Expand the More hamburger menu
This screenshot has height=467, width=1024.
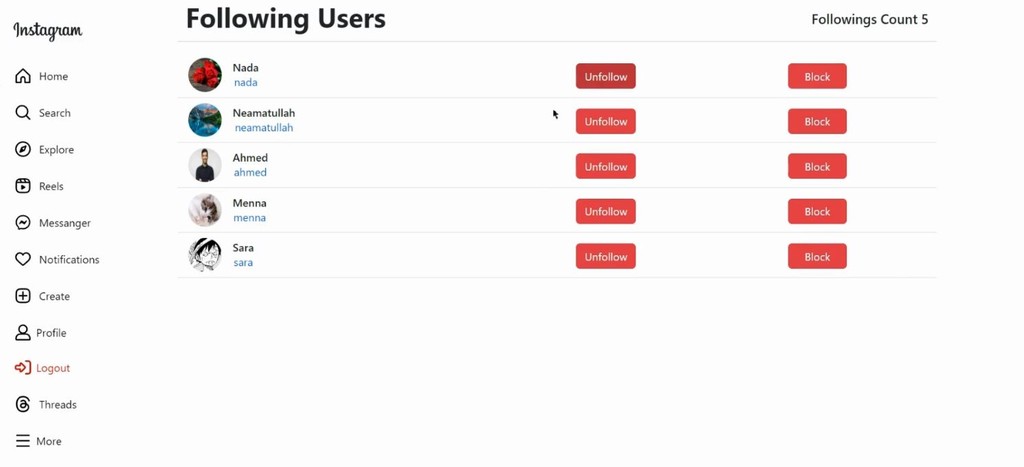pyautogui.click(x=23, y=441)
